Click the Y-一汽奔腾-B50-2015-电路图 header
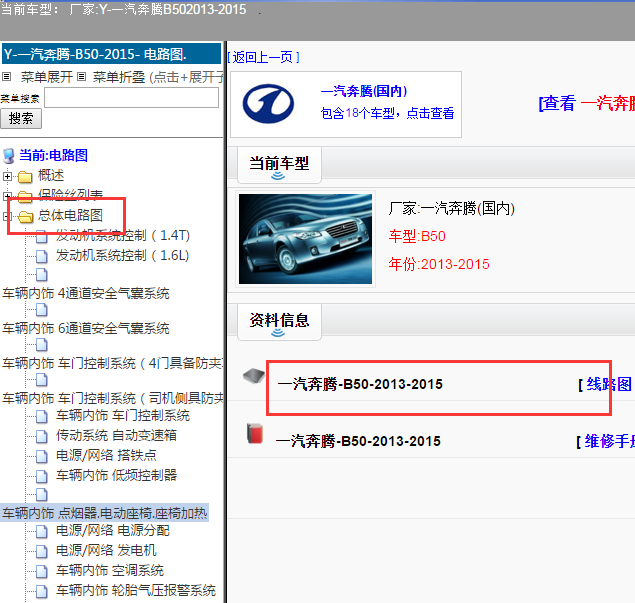The image size is (635, 603). [x=111, y=53]
